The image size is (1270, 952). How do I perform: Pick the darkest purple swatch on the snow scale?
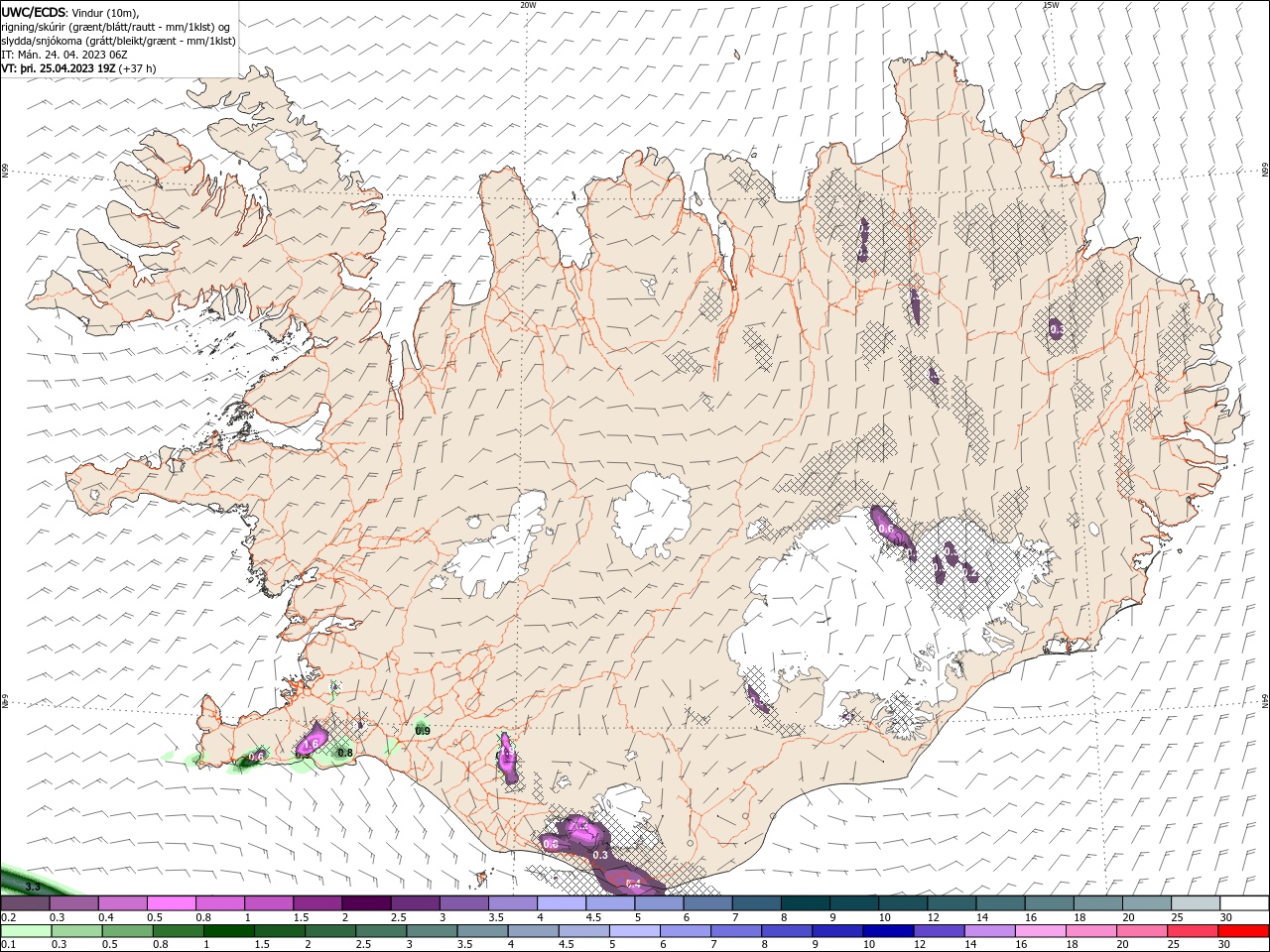point(365,903)
